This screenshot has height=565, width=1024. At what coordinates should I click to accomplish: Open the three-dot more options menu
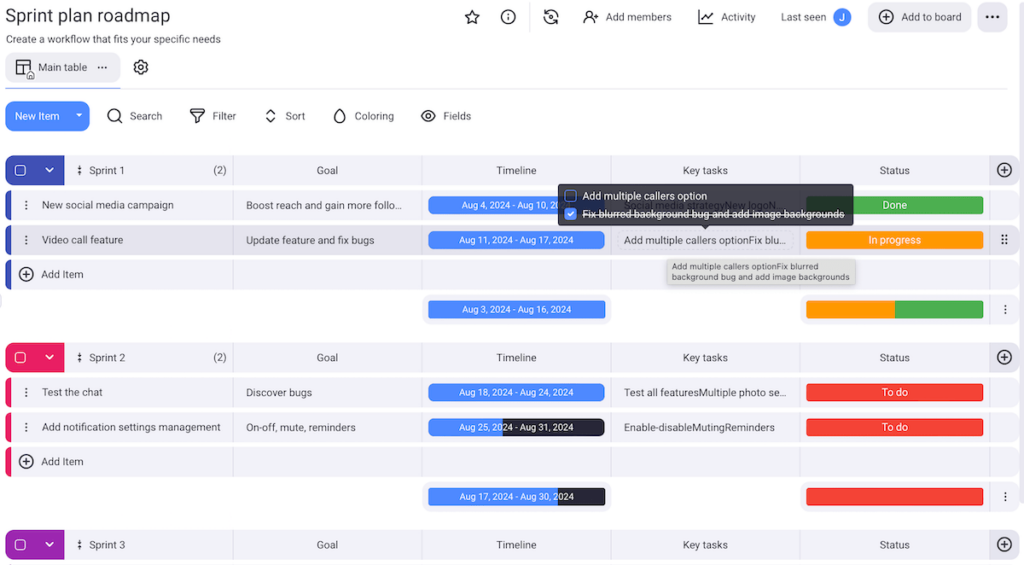click(991, 17)
